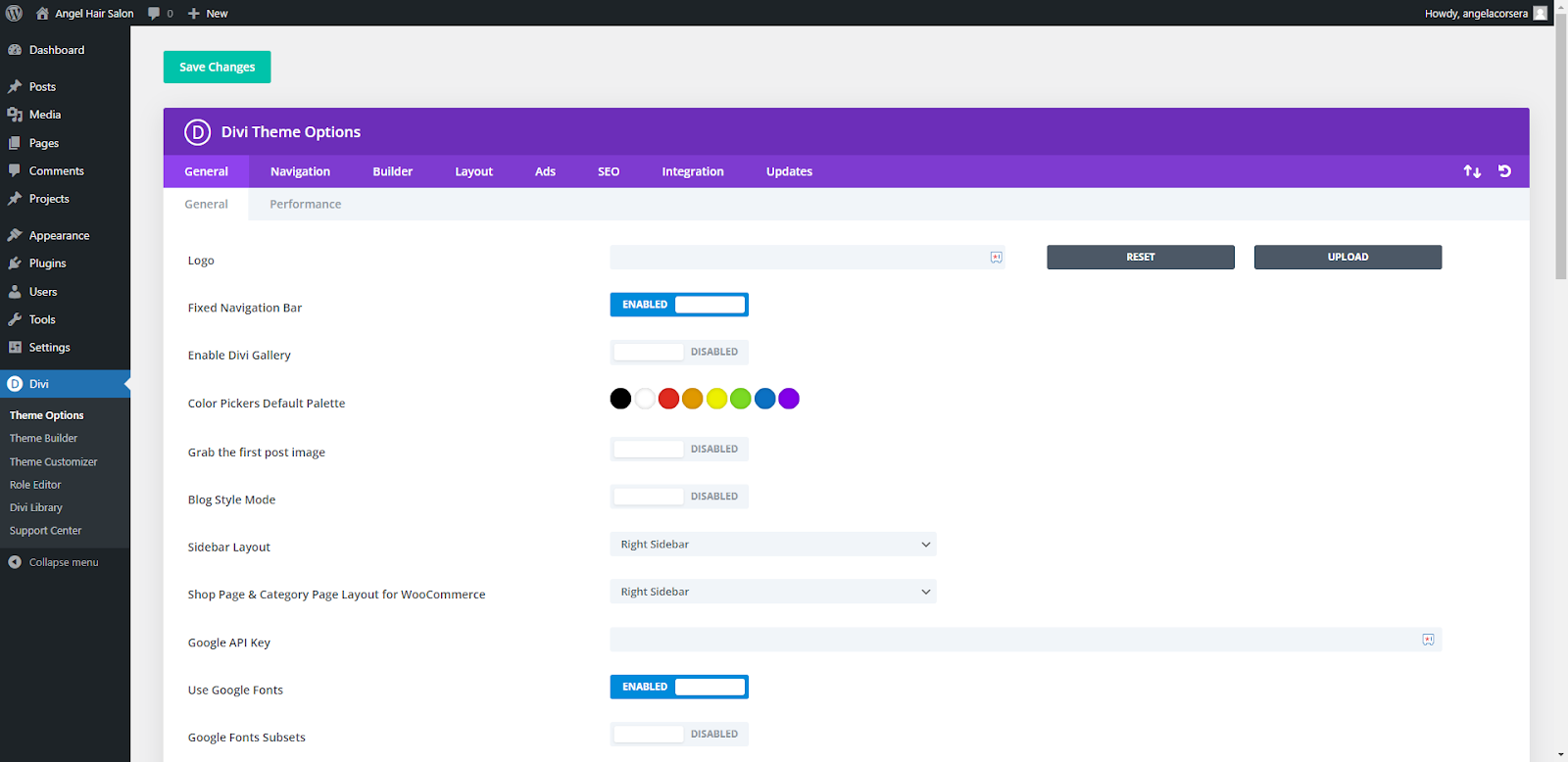Pick the red palette color swatch

tap(668, 399)
